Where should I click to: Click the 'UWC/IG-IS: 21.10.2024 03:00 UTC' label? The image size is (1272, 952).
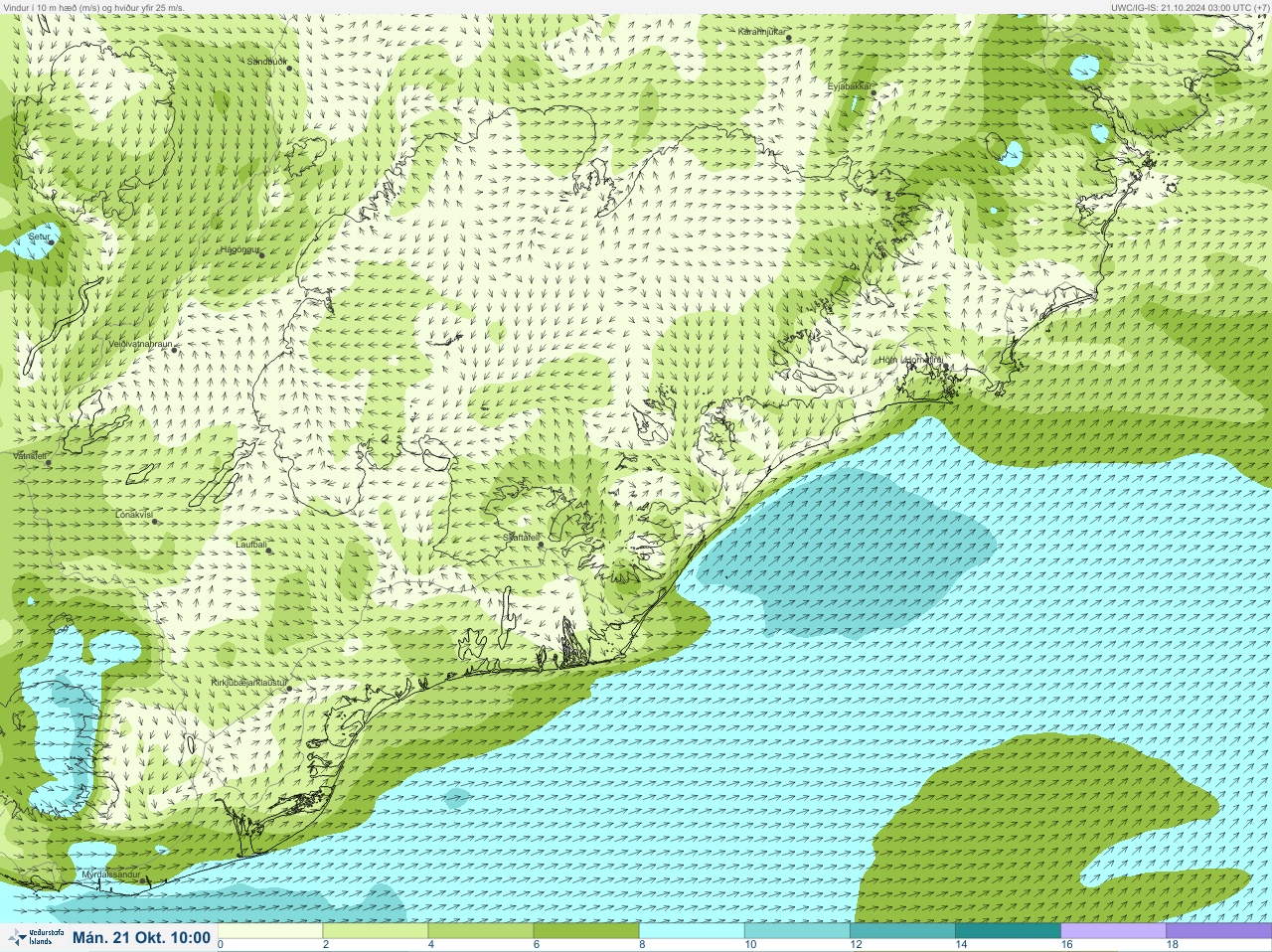click(x=1181, y=7)
